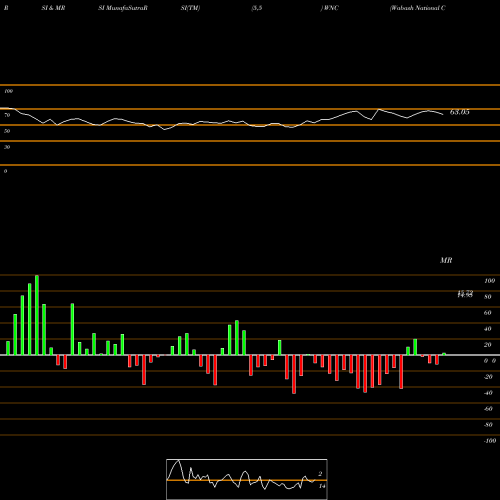Click the MR axis label 80
This screenshot has width=500, height=500.
tap(488, 297)
